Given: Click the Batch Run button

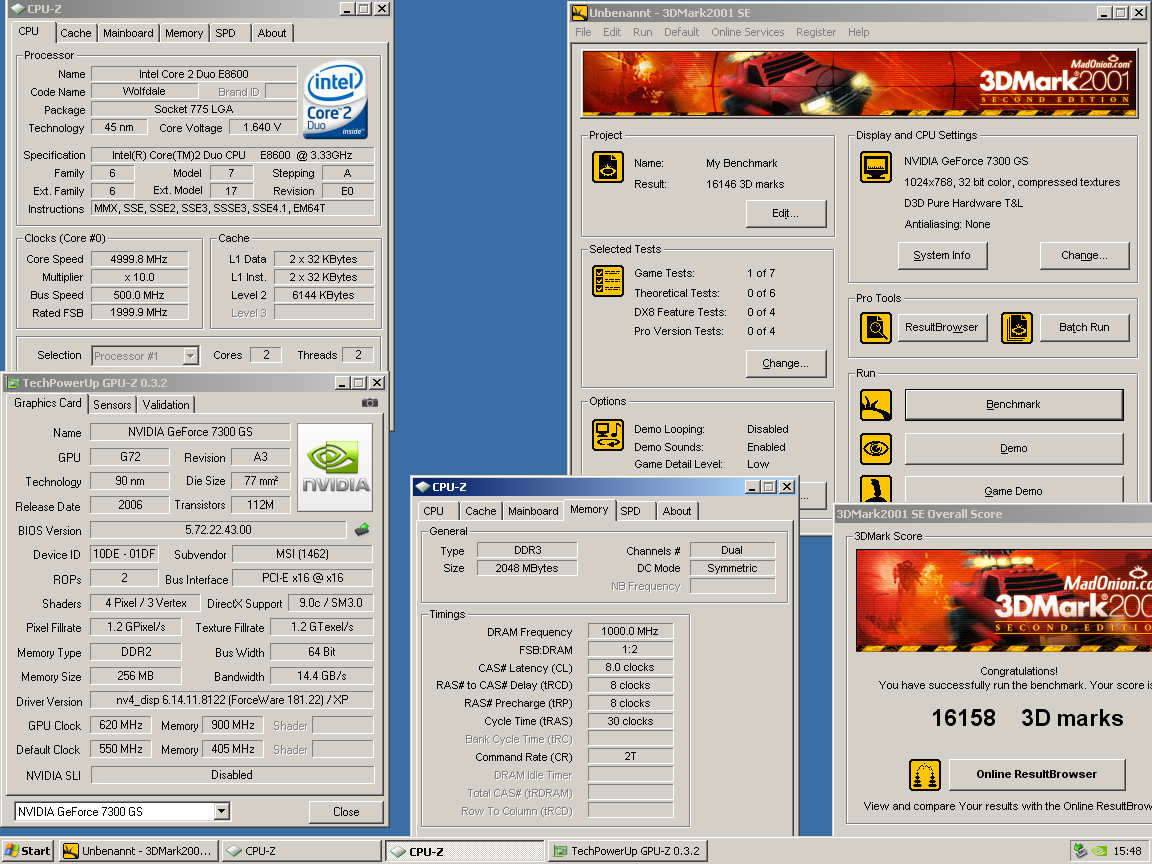Looking at the screenshot, I should 1084,327.
